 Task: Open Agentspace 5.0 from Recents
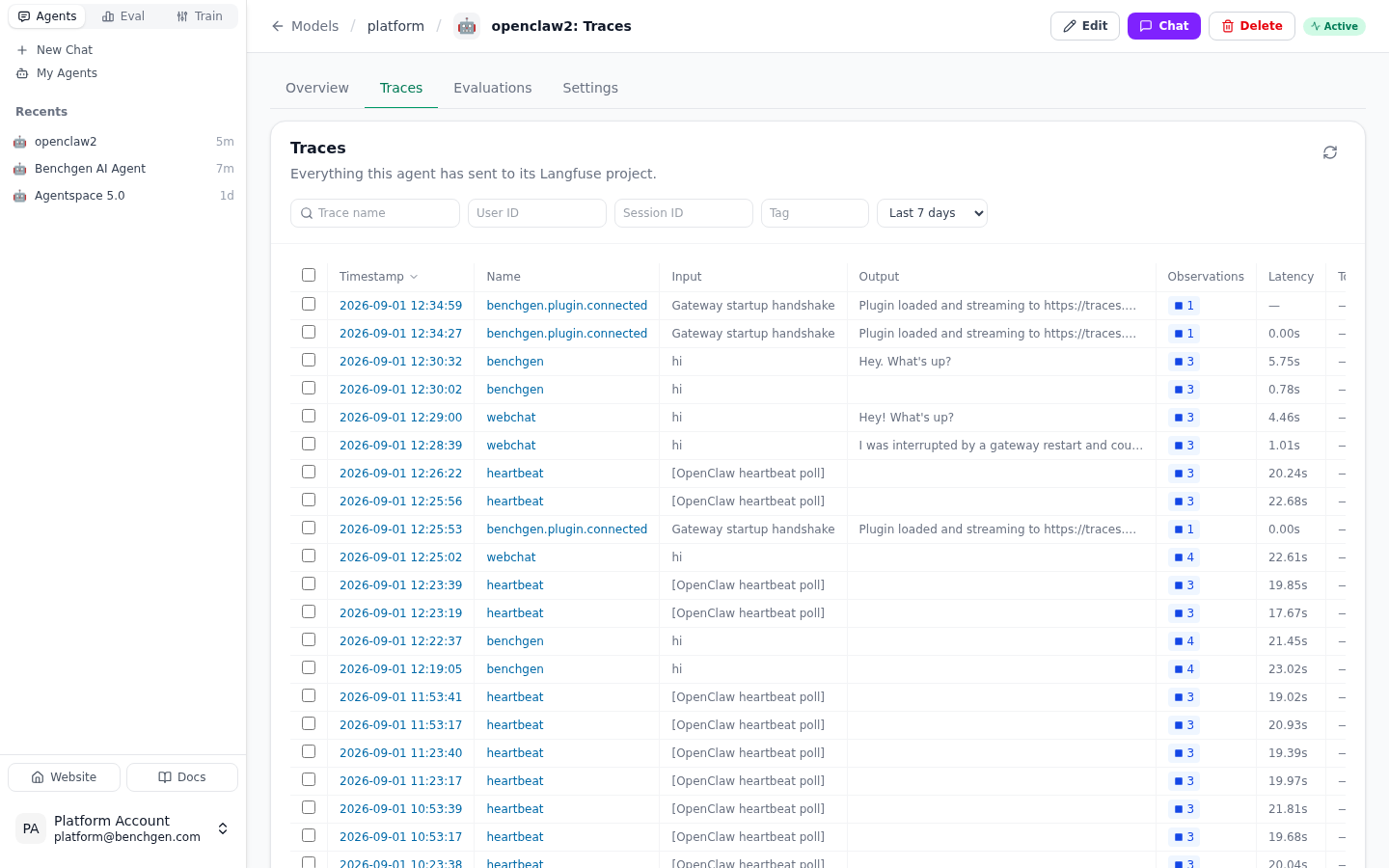(x=123, y=196)
